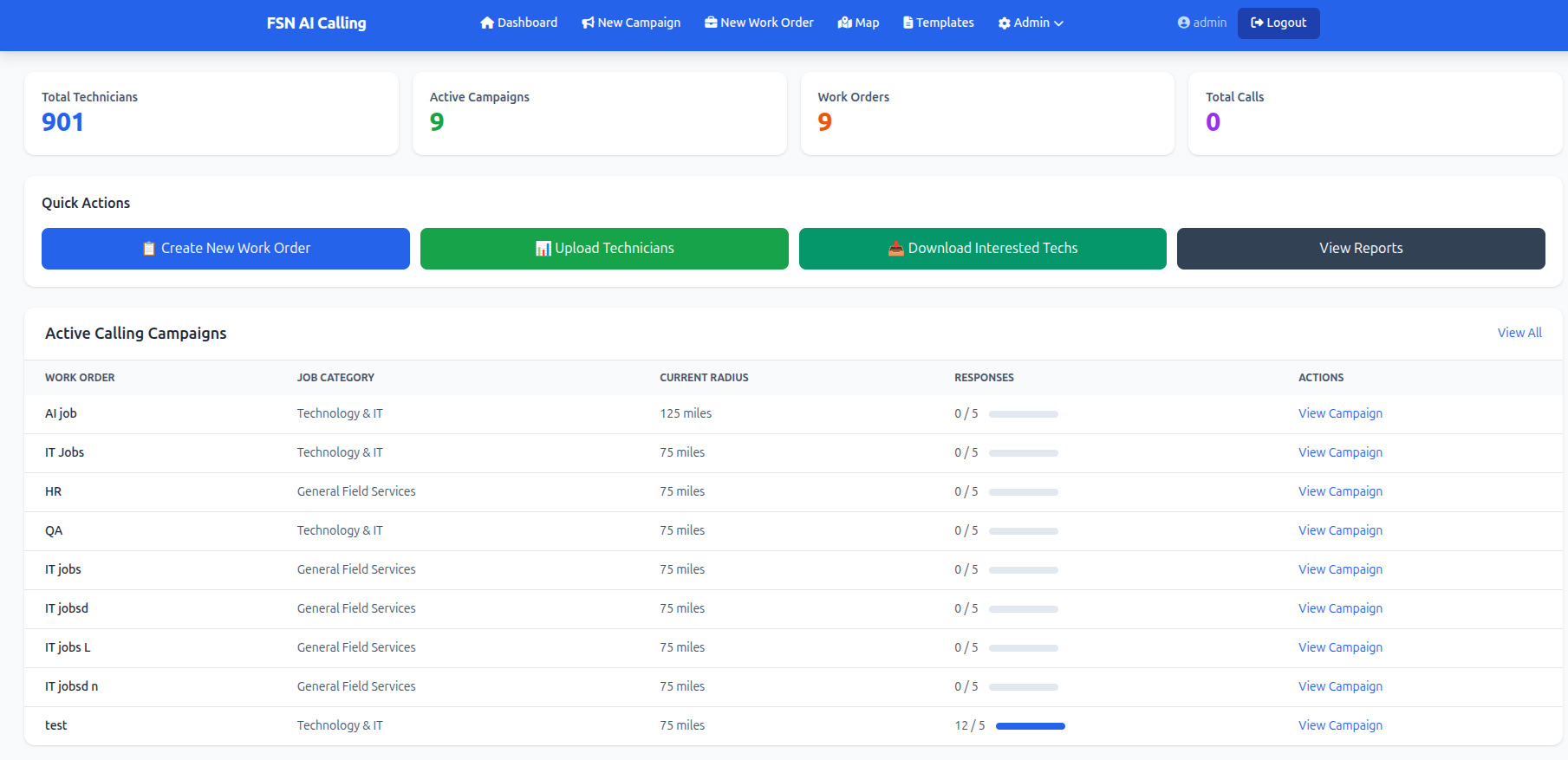View Campaign for IT Jobs row
The image size is (1568, 760).
pyautogui.click(x=1340, y=452)
